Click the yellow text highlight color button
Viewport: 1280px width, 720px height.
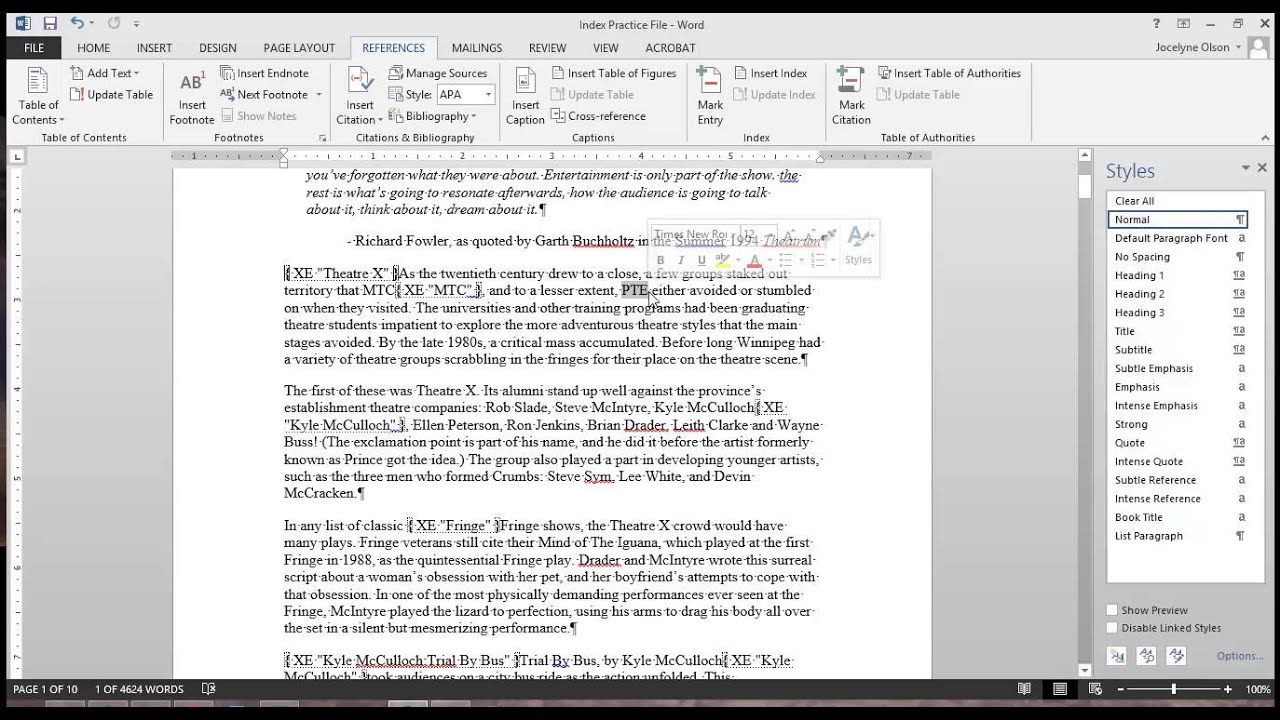(723, 261)
